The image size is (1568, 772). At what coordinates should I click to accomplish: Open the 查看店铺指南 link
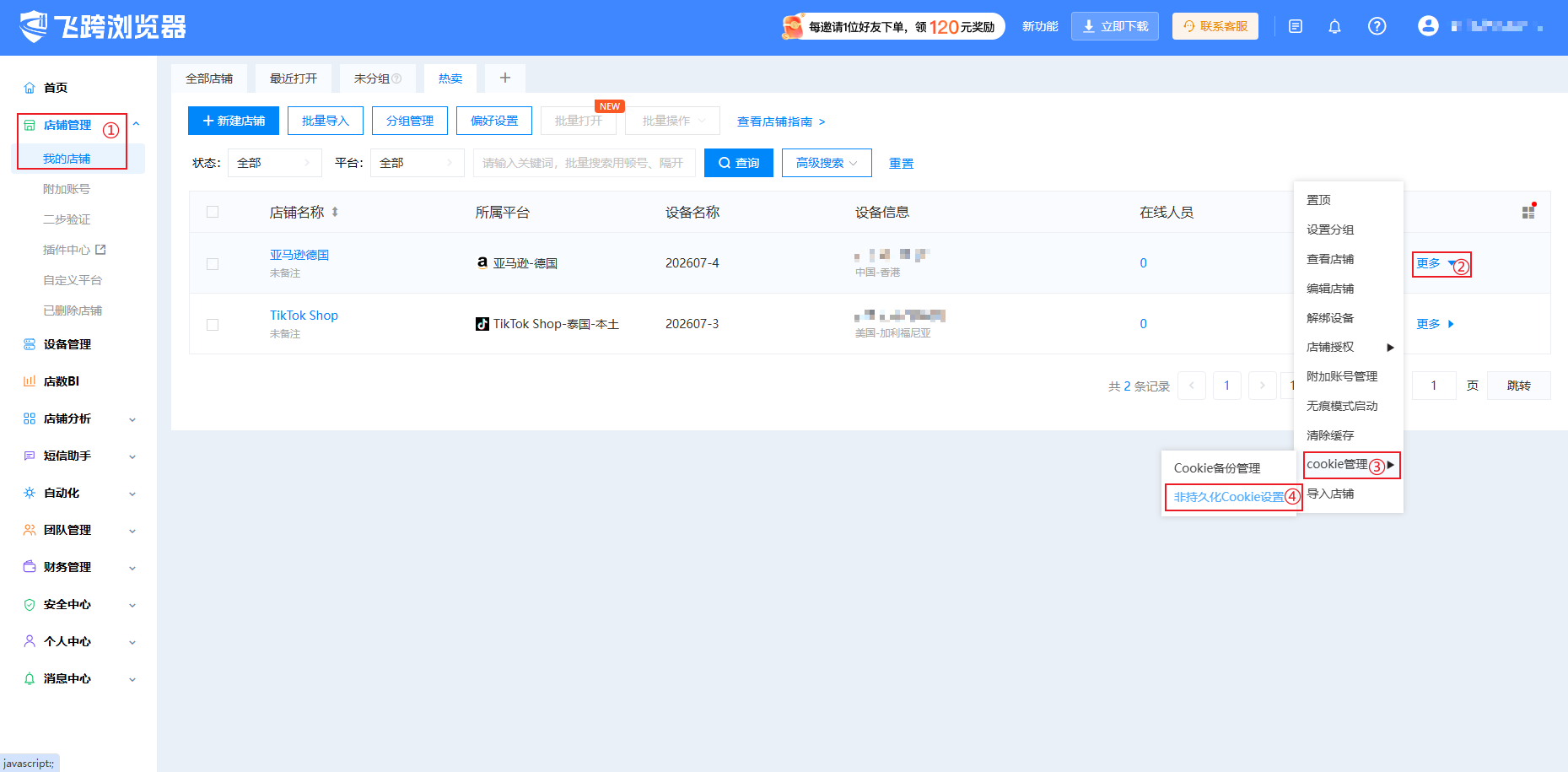click(x=781, y=121)
